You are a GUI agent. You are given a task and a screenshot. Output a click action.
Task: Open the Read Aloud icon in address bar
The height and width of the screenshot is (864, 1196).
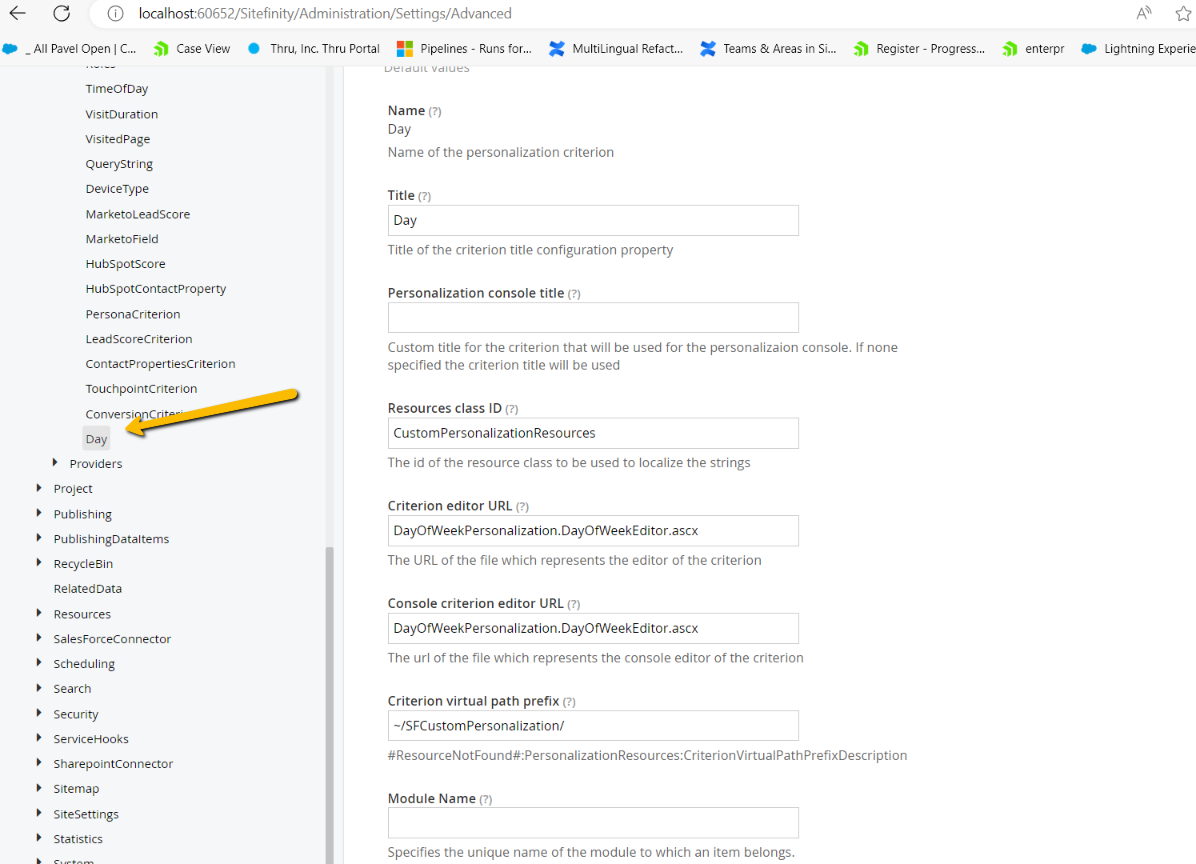click(1143, 13)
